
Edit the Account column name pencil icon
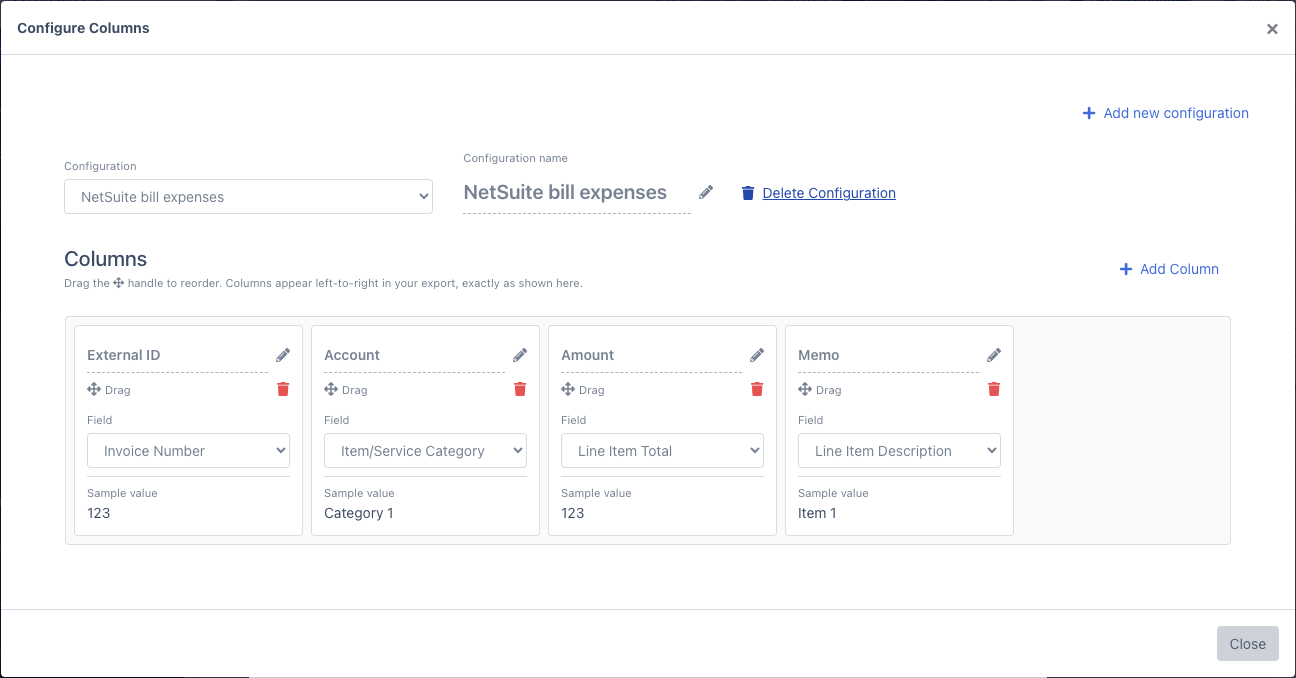(x=520, y=355)
